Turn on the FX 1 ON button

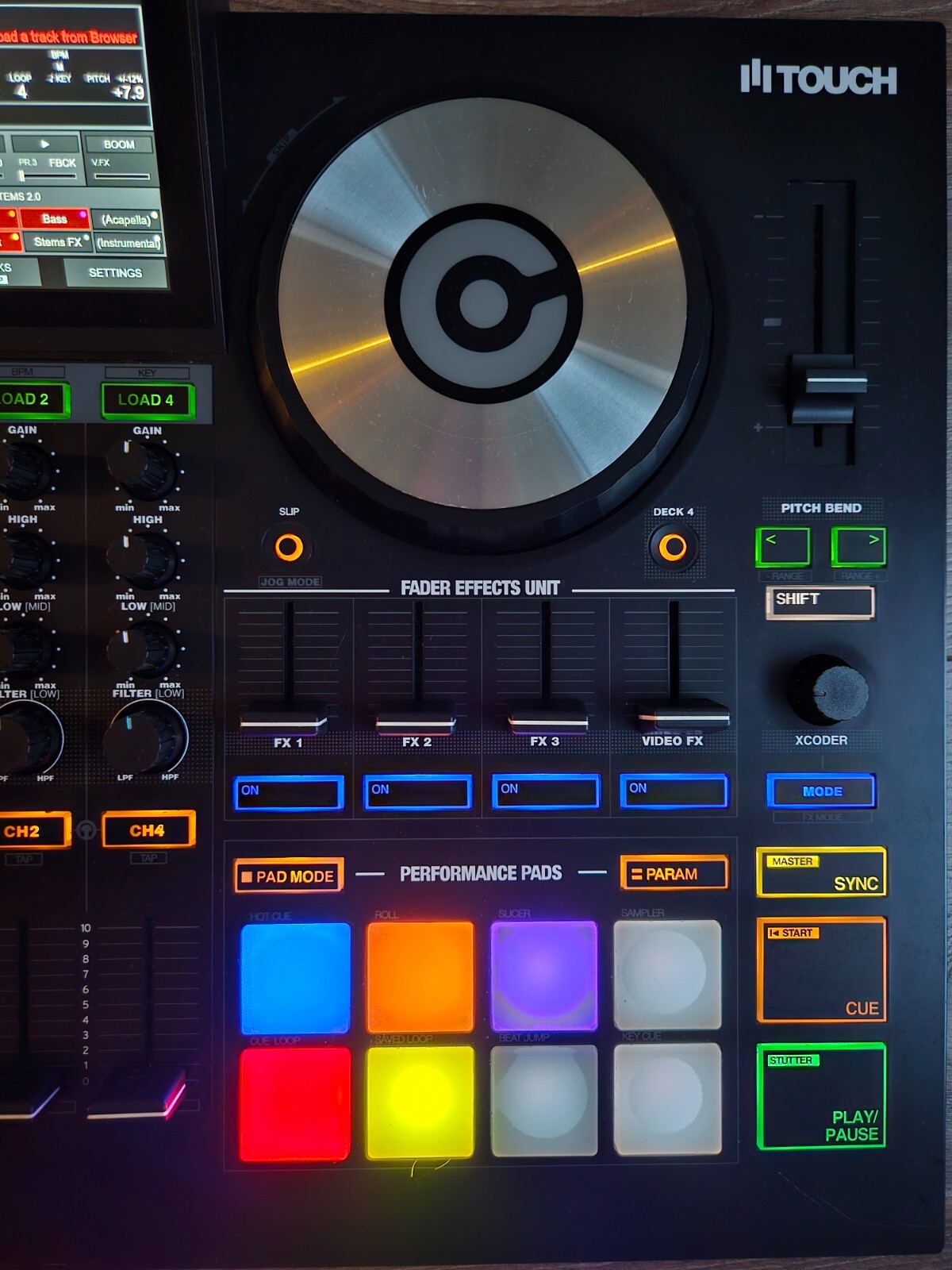pos(289,793)
